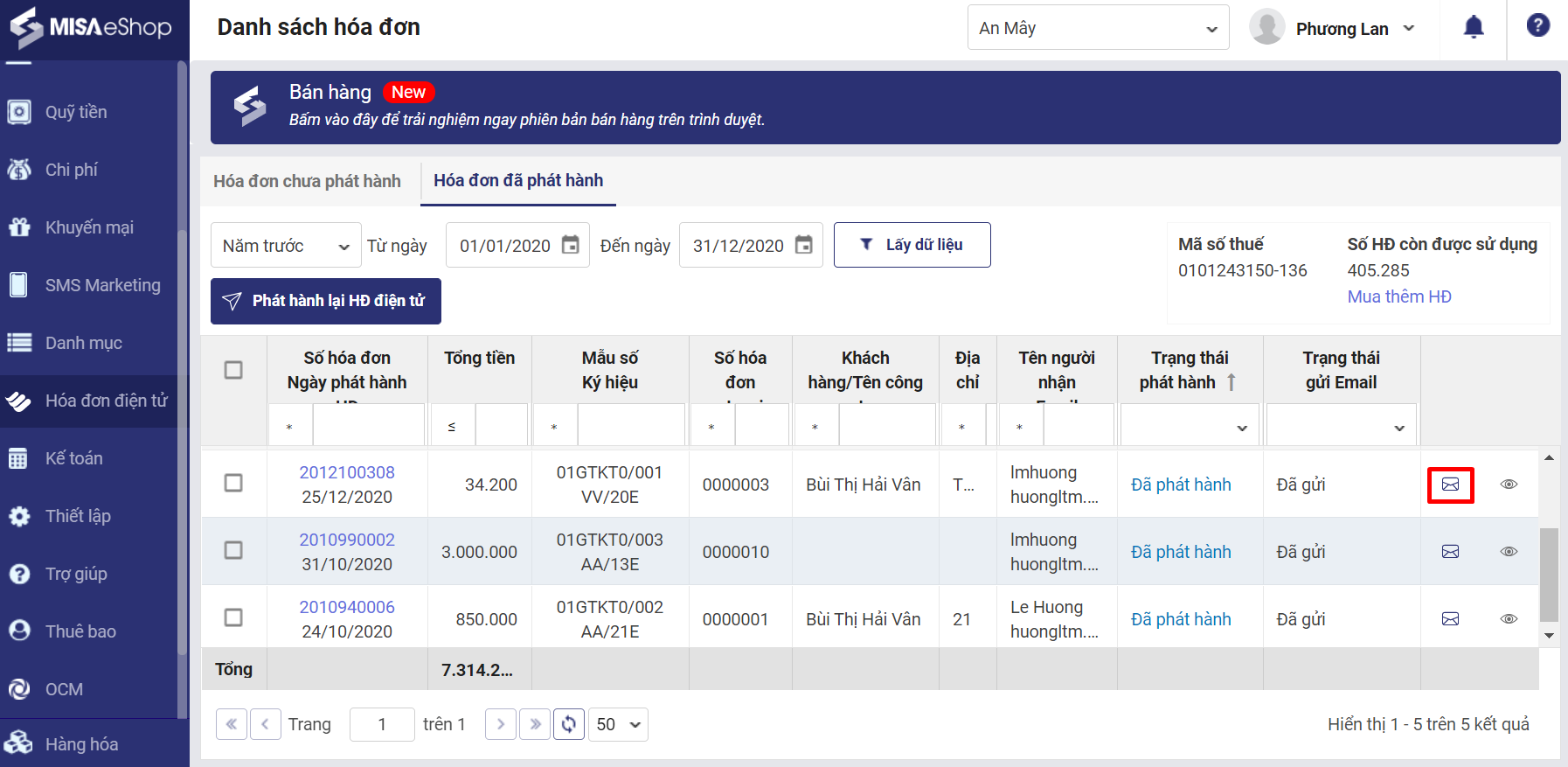Click the MISA eShop logo
The width and height of the screenshot is (1568, 767).
point(92,27)
